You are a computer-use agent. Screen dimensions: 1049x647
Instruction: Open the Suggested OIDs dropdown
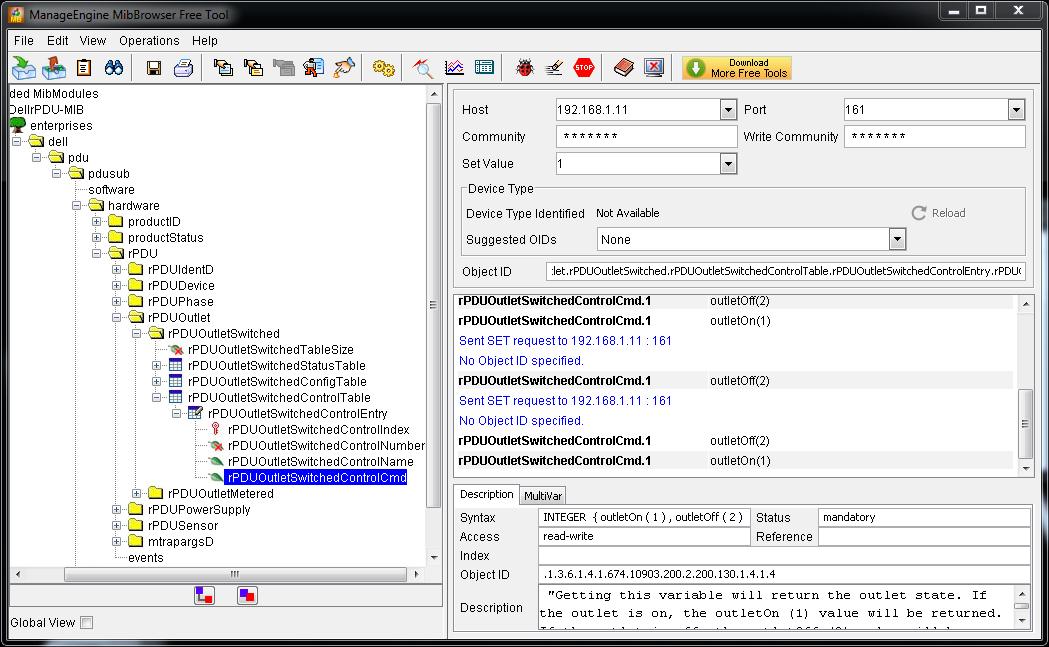pyautogui.click(x=897, y=240)
